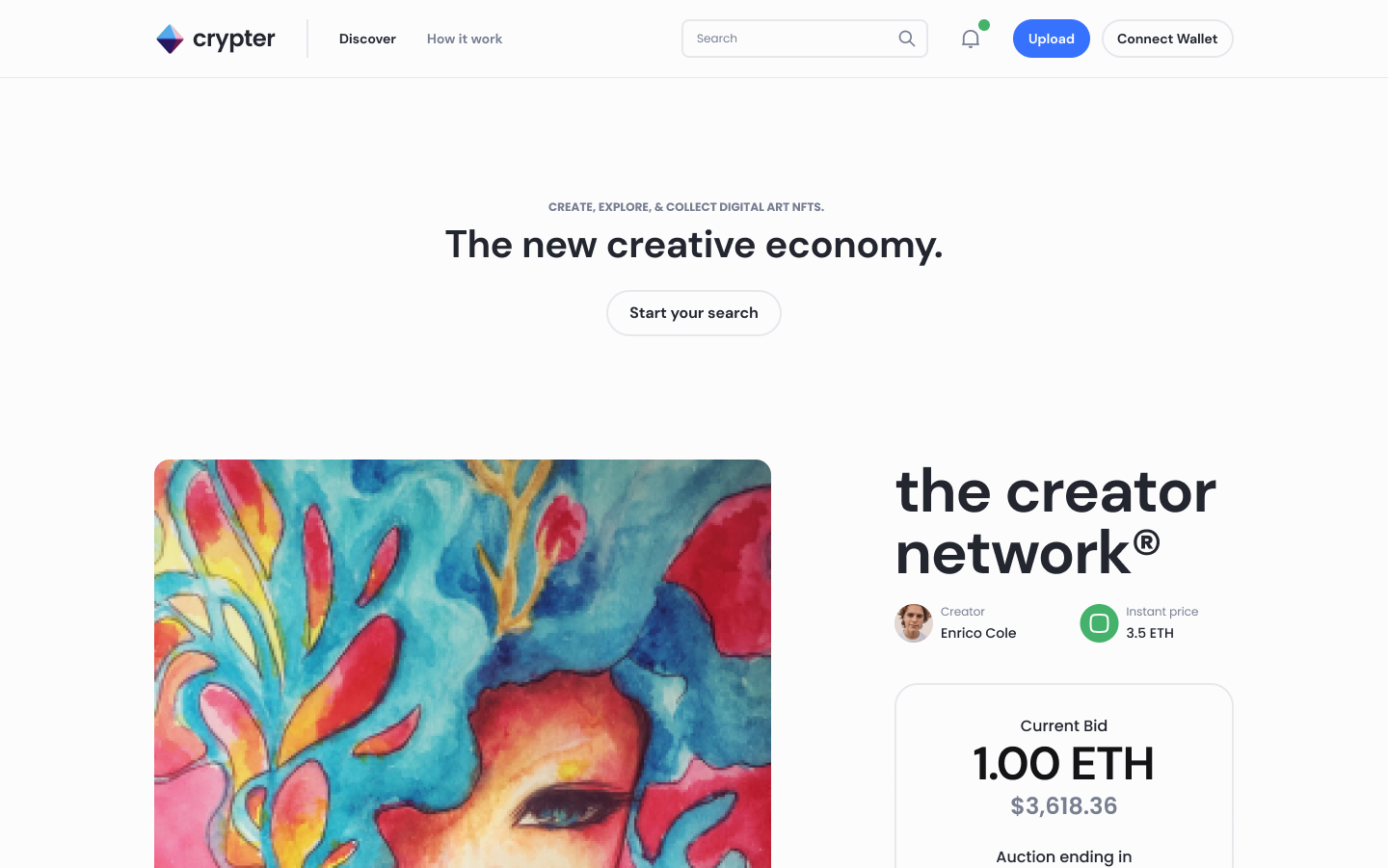Click the Start your search button
The width and height of the screenshot is (1388, 868).
coord(694,313)
